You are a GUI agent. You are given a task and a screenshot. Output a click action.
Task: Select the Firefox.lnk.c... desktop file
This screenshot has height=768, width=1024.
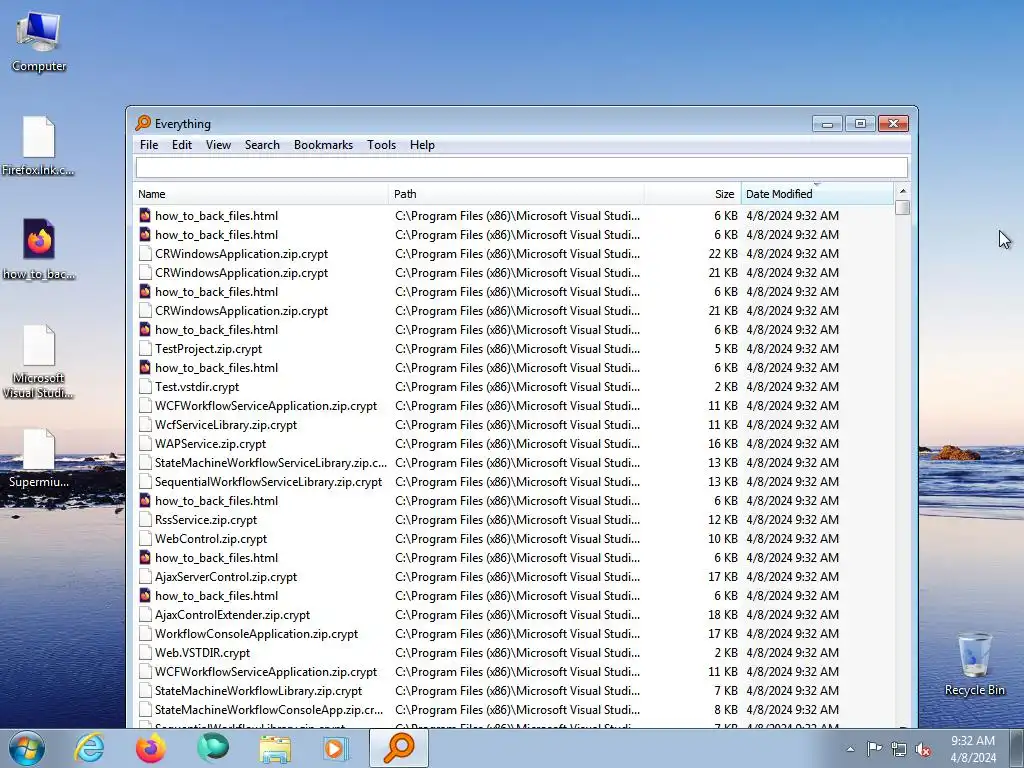coord(39,145)
